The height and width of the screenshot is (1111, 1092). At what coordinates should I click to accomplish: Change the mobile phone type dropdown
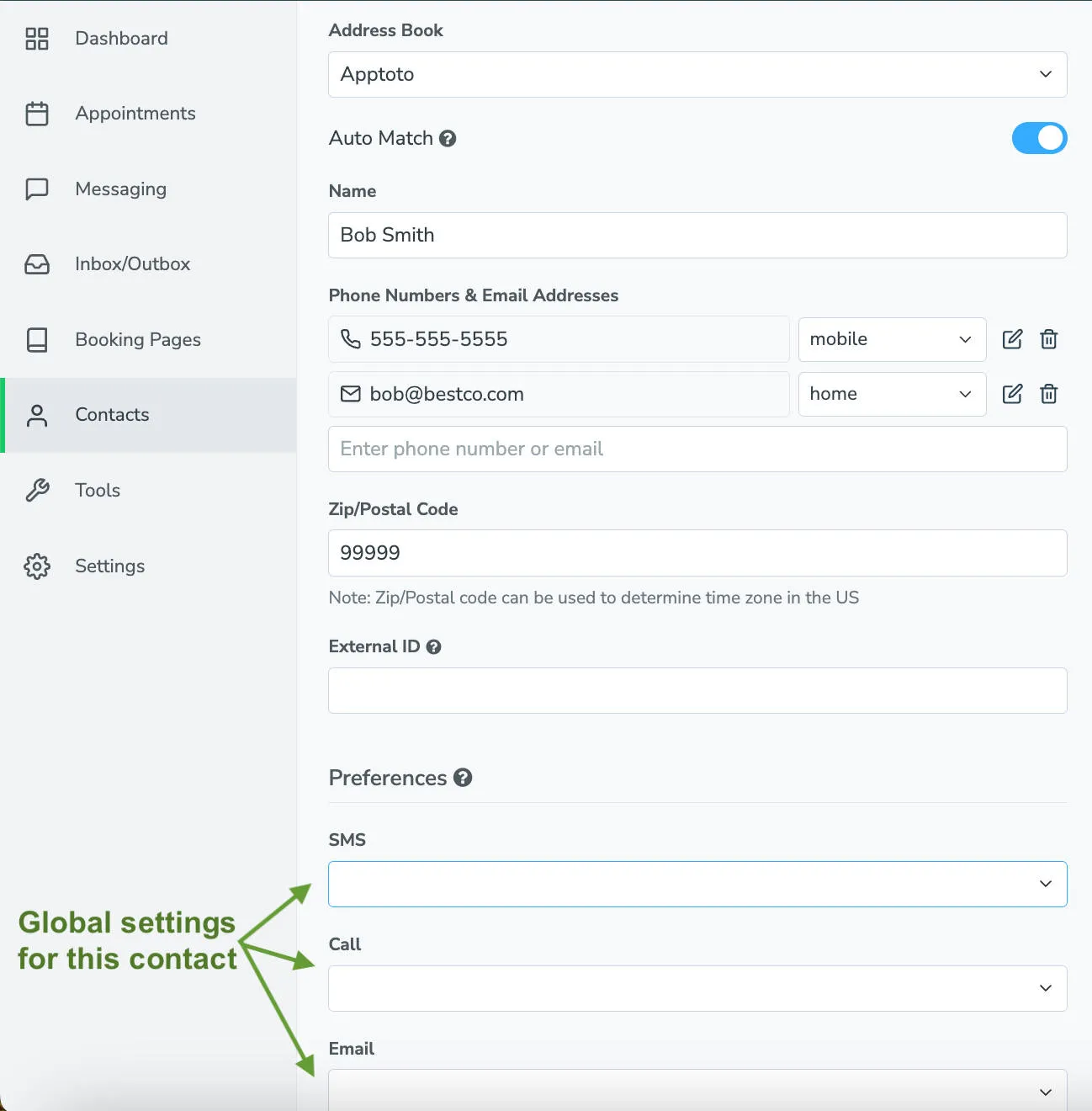(x=892, y=339)
